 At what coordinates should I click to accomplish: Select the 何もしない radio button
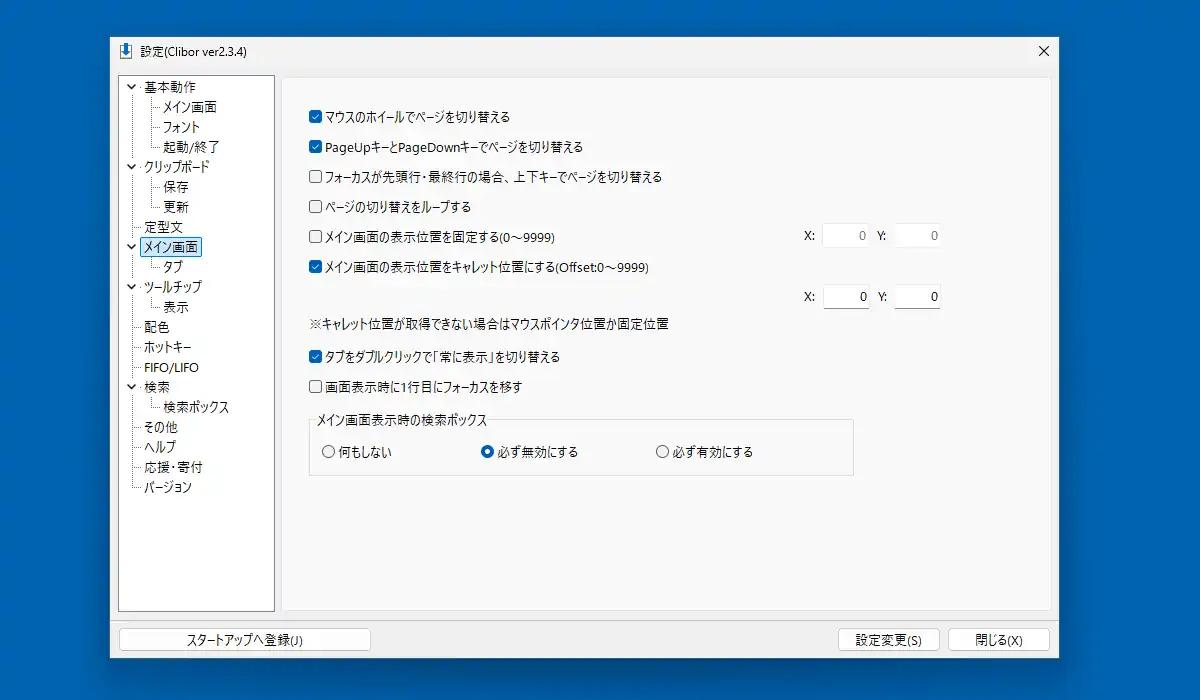pos(329,452)
